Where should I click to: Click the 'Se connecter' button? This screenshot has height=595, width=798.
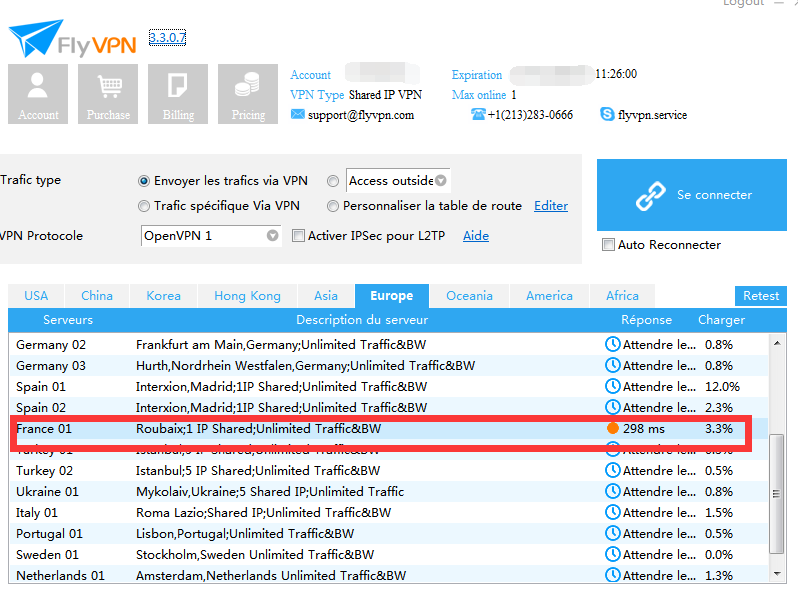click(692, 195)
